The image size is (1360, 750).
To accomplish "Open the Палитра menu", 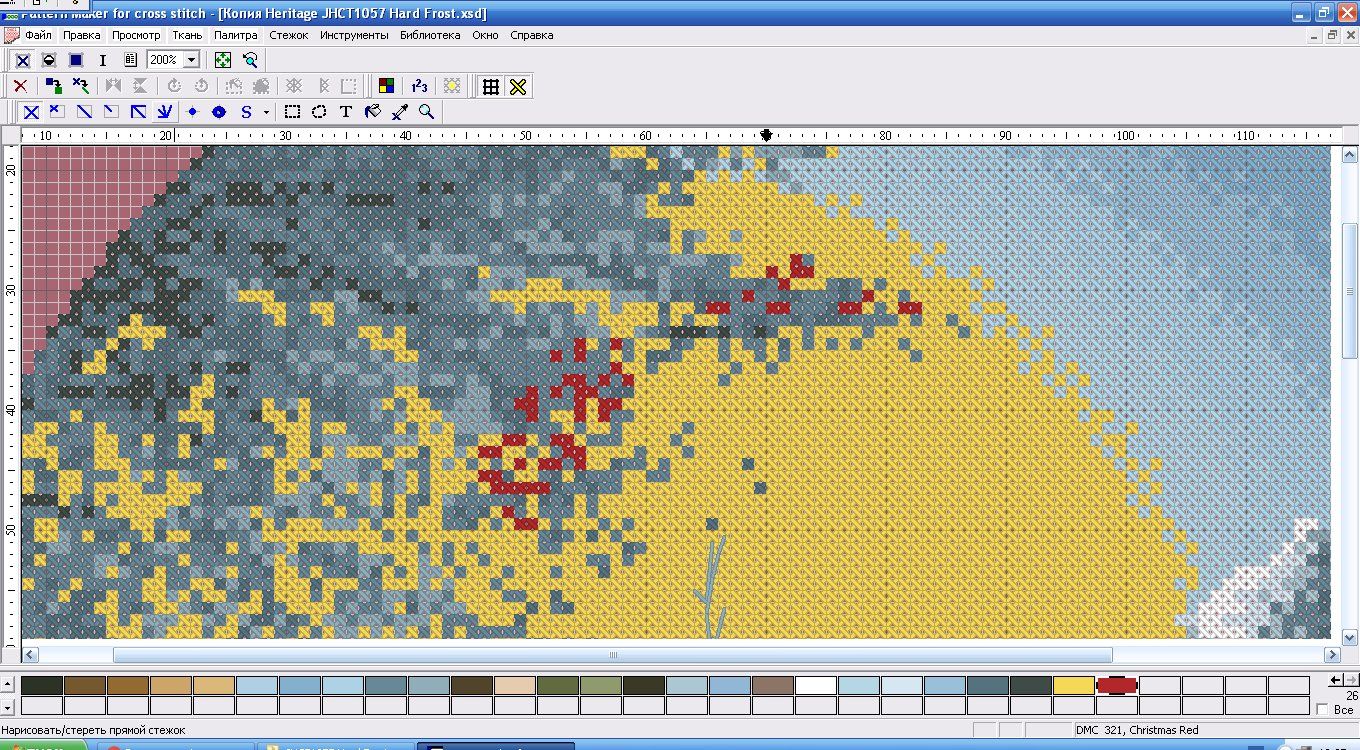I will (x=236, y=35).
